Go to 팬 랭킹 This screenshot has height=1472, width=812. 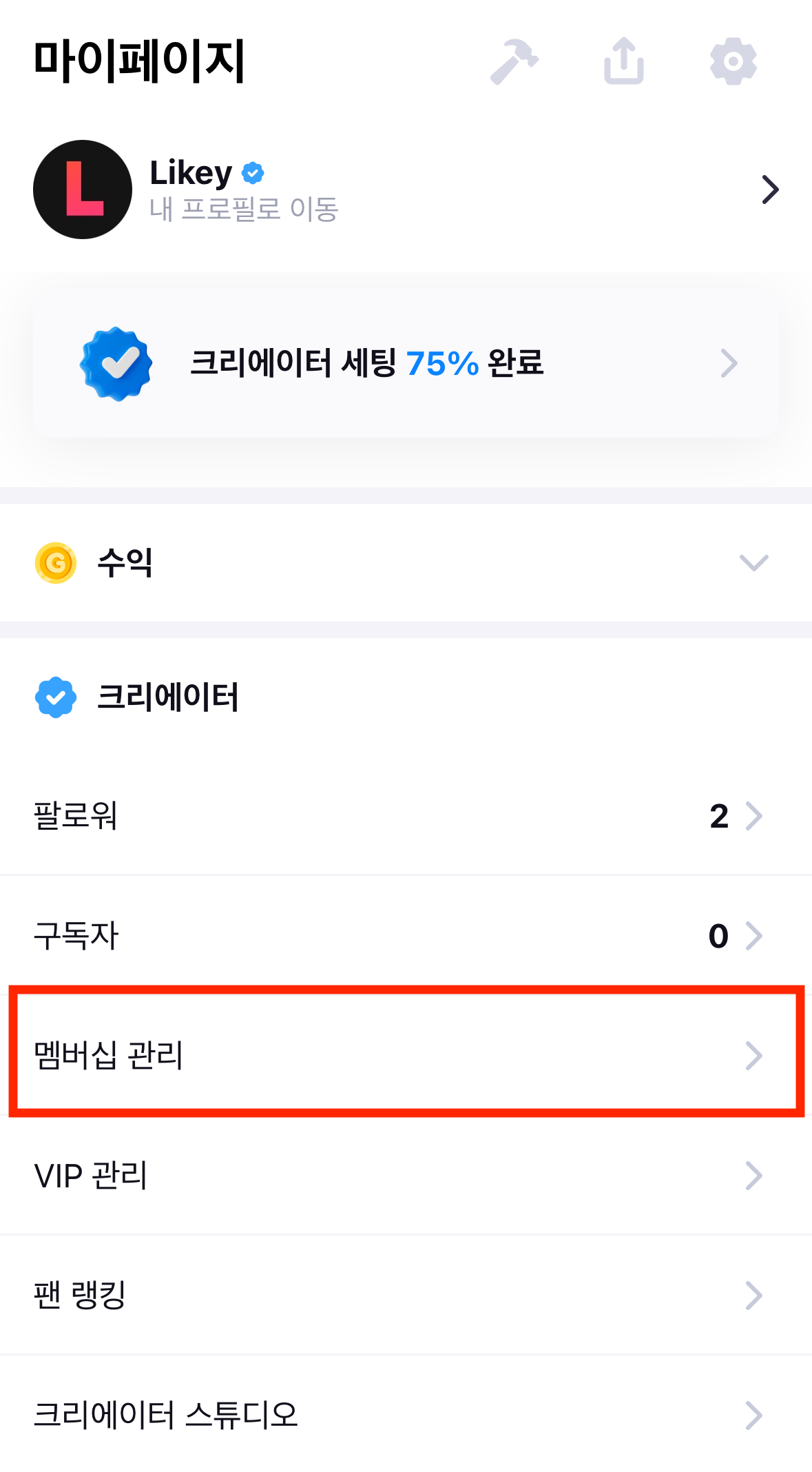tap(406, 1296)
